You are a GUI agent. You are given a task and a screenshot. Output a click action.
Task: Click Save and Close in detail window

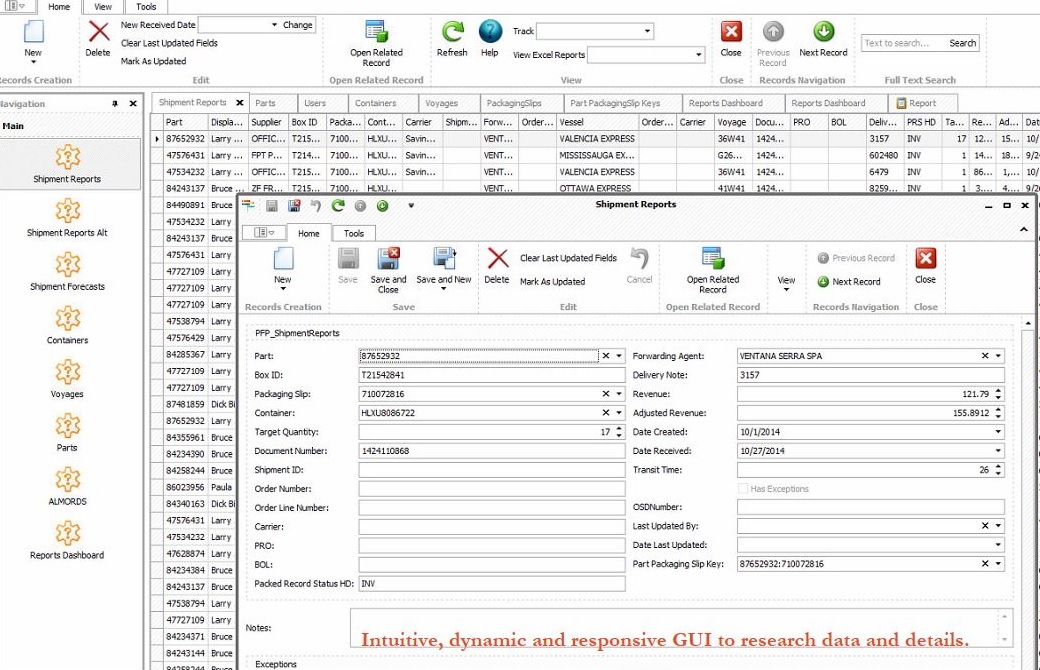point(388,271)
